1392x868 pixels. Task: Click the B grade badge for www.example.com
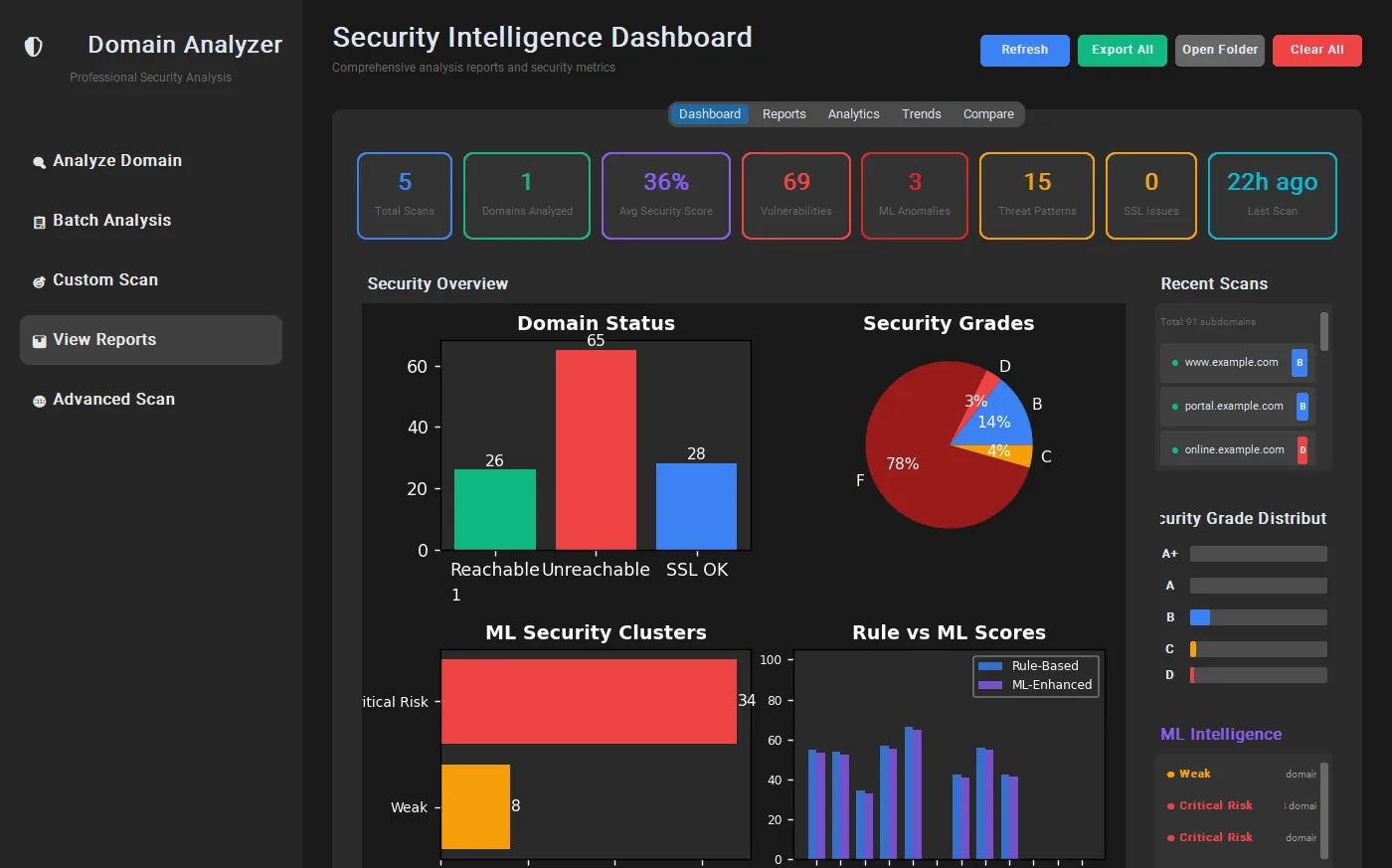point(1299,363)
